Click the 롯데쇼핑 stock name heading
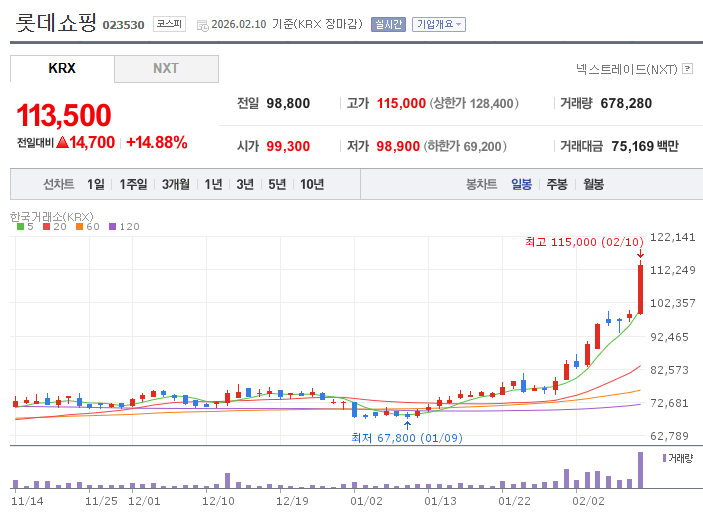Viewport: 703px width, 514px height. click(56, 22)
